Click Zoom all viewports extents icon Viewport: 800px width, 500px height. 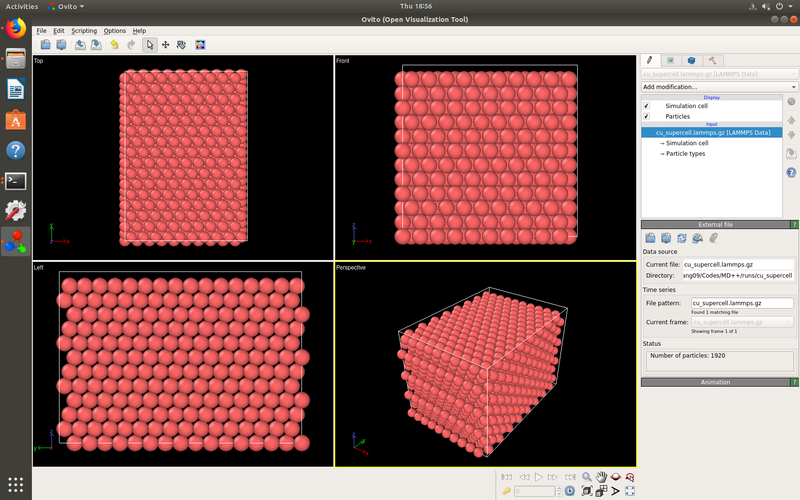pyautogui.click(x=601, y=491)
